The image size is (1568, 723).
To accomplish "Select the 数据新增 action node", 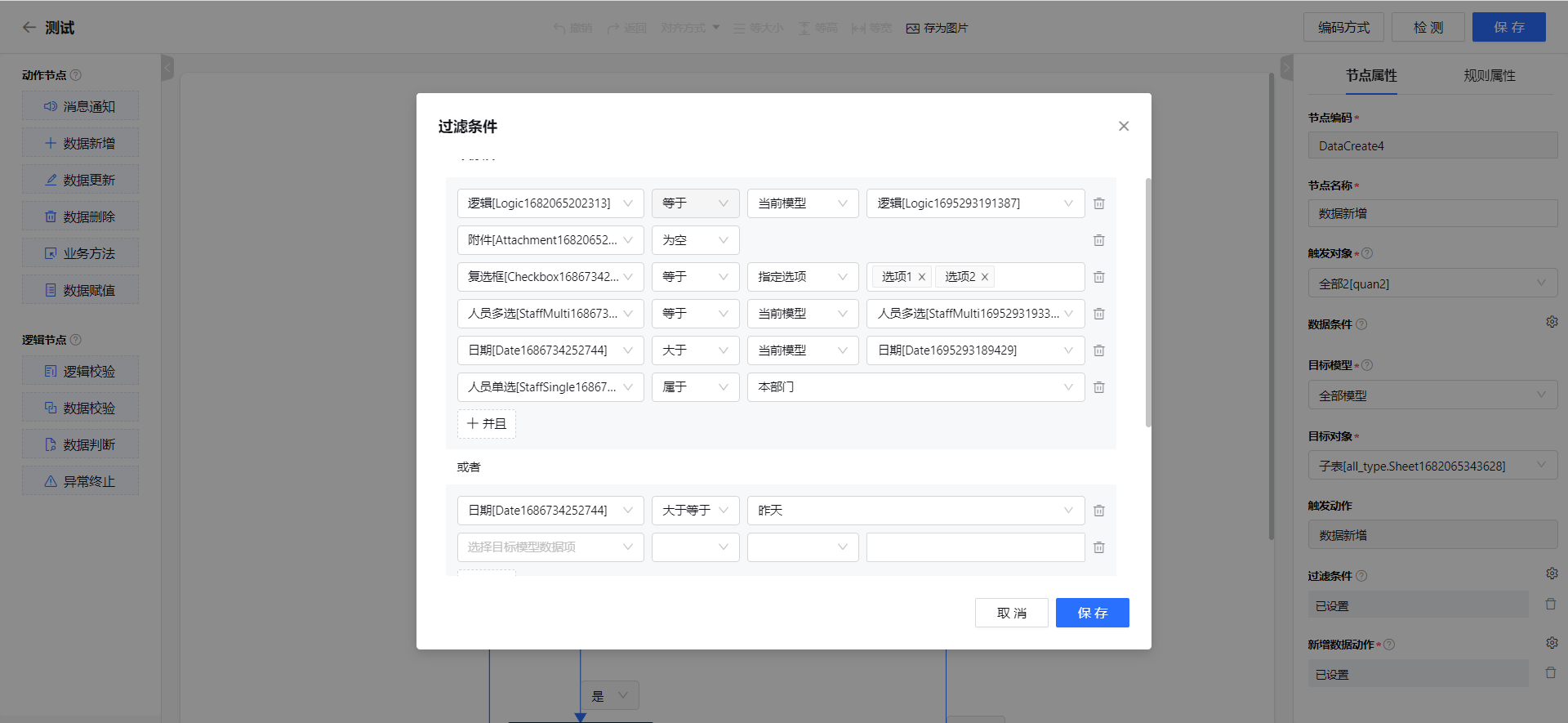I will pyautogui.click(x=80, y=143).
